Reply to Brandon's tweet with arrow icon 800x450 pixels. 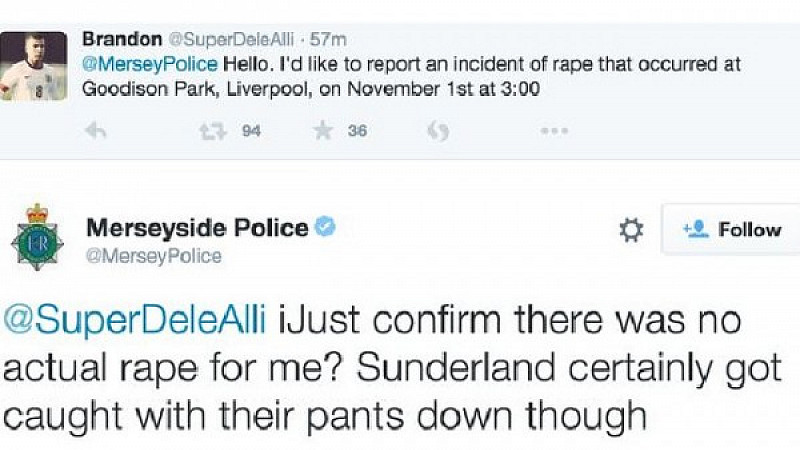pyautogui.click(x=95, y=132)
